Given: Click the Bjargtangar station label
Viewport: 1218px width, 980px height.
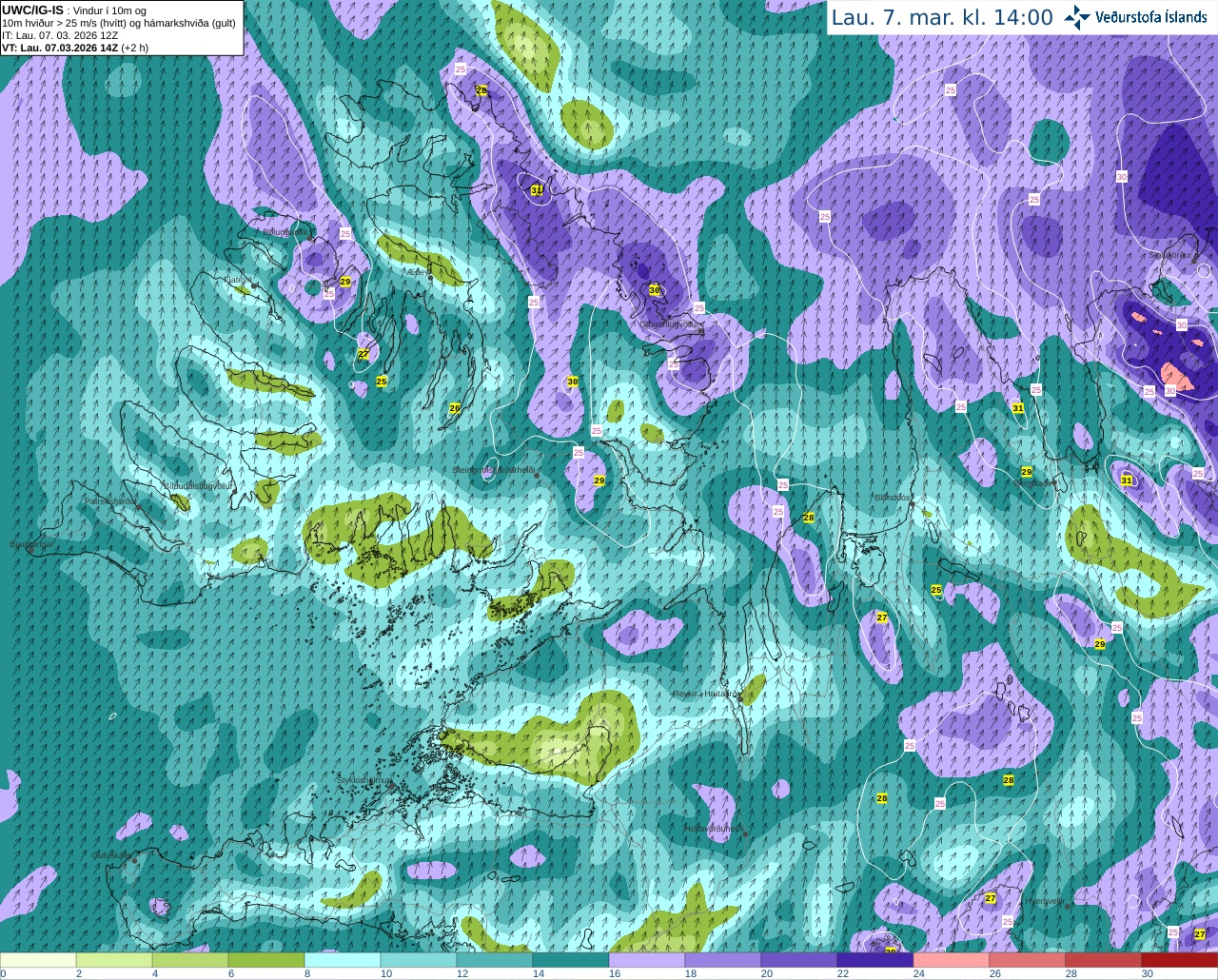Looking at the screenshot, I should 31,545.
